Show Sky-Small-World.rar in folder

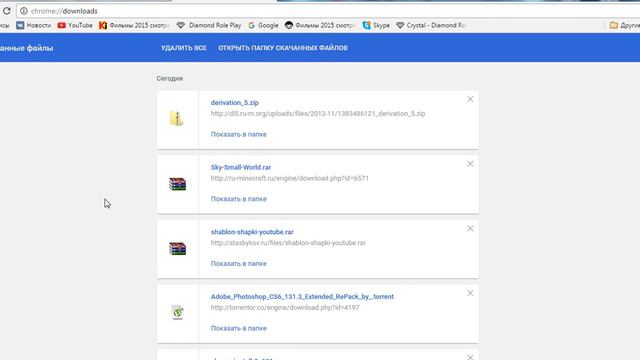coord(239,199)
